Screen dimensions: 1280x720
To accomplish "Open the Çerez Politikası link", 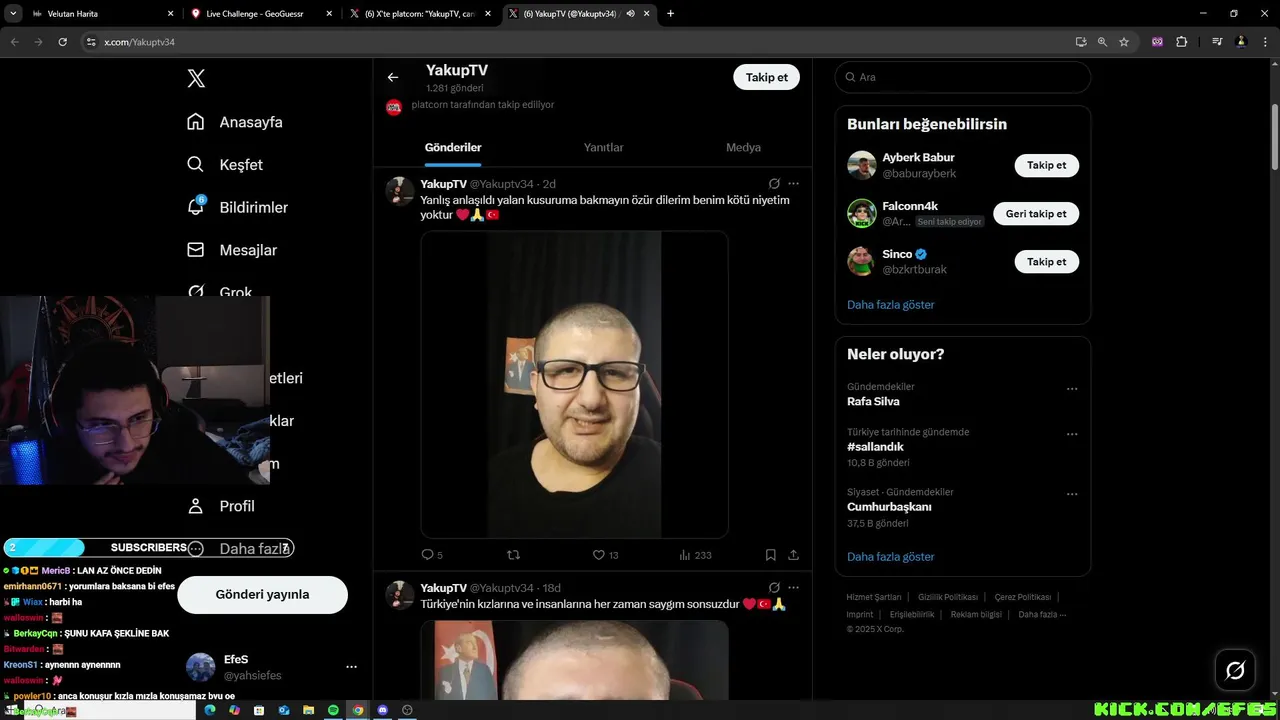I will pyautogui.click(x=1022, y=597).
